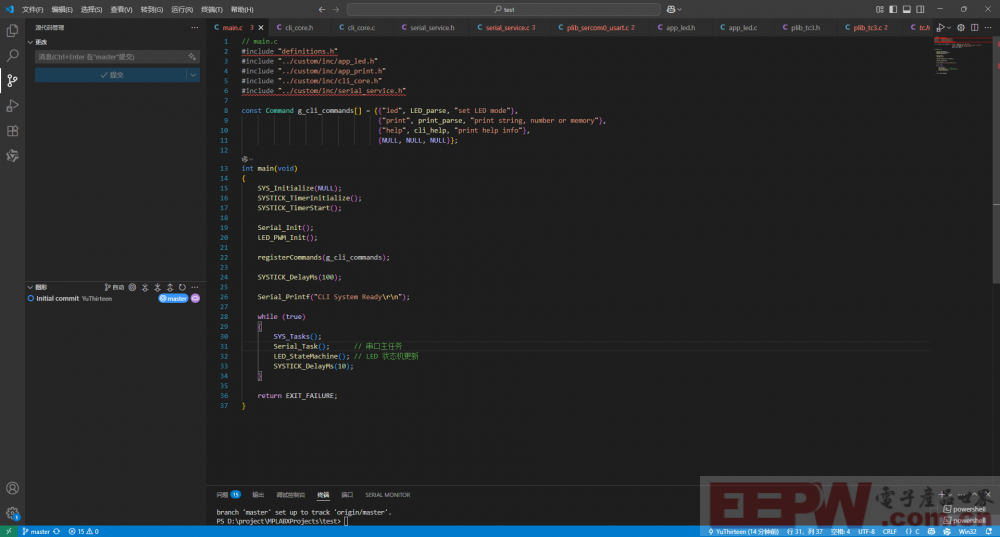
Task: Open the Explorer view in activity bar
Action: pos(12,31)
